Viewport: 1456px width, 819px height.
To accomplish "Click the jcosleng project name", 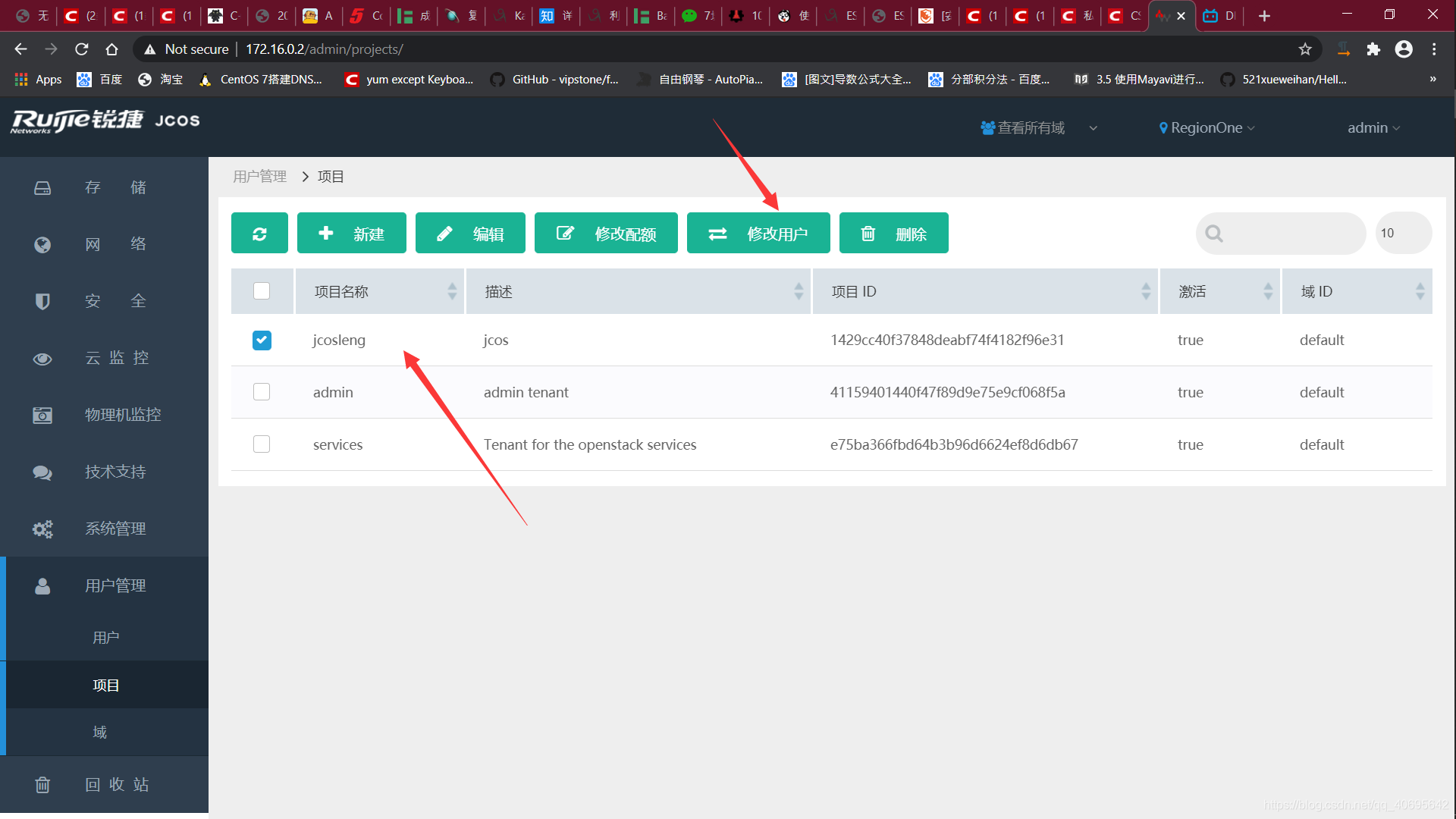I will (x=339, y=340).
